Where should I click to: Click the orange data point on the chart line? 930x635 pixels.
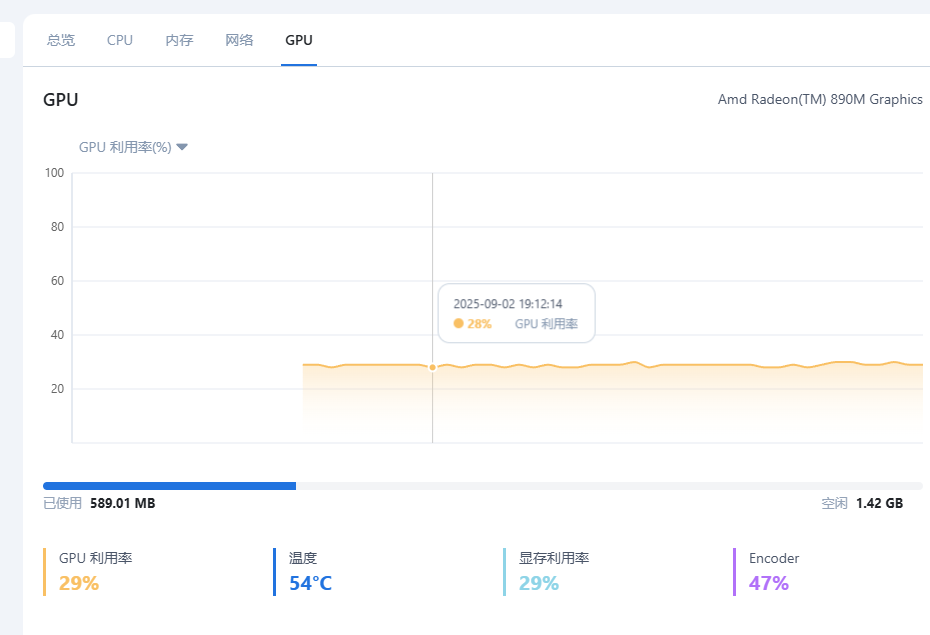[x=432, y=368]
